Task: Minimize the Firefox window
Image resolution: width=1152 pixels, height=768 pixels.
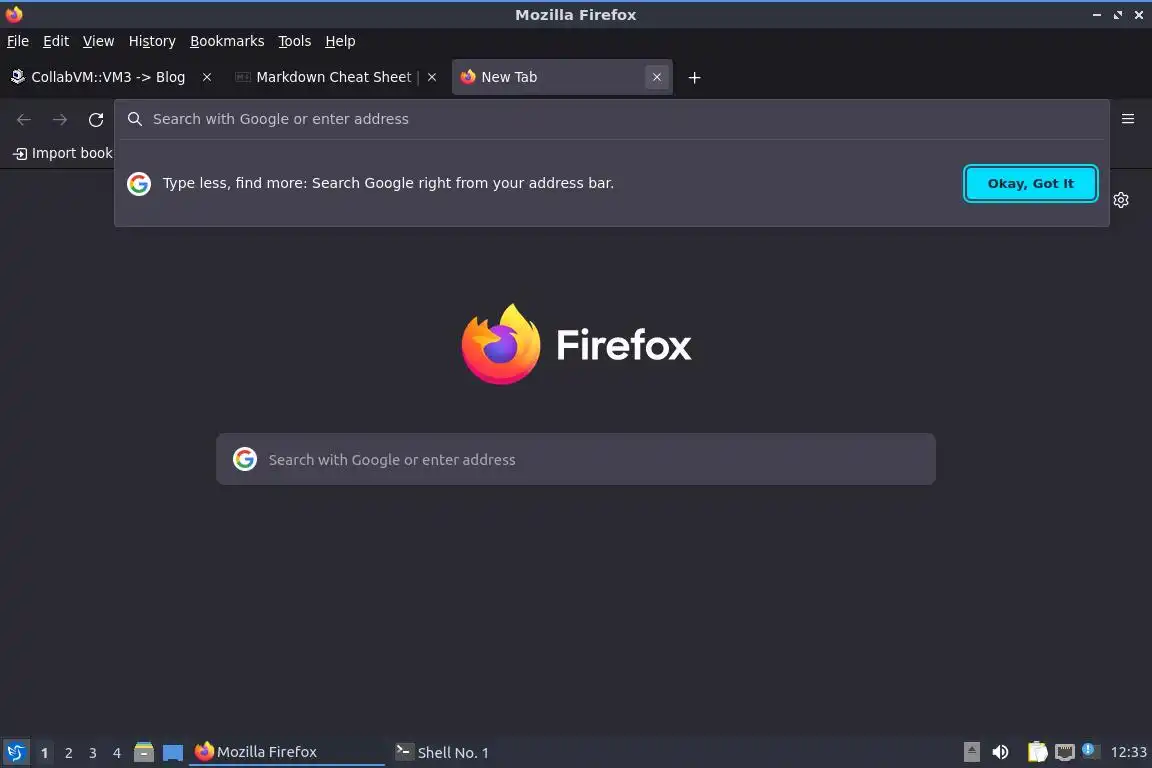Action: pyautogui.click(x=1097, y=15)
